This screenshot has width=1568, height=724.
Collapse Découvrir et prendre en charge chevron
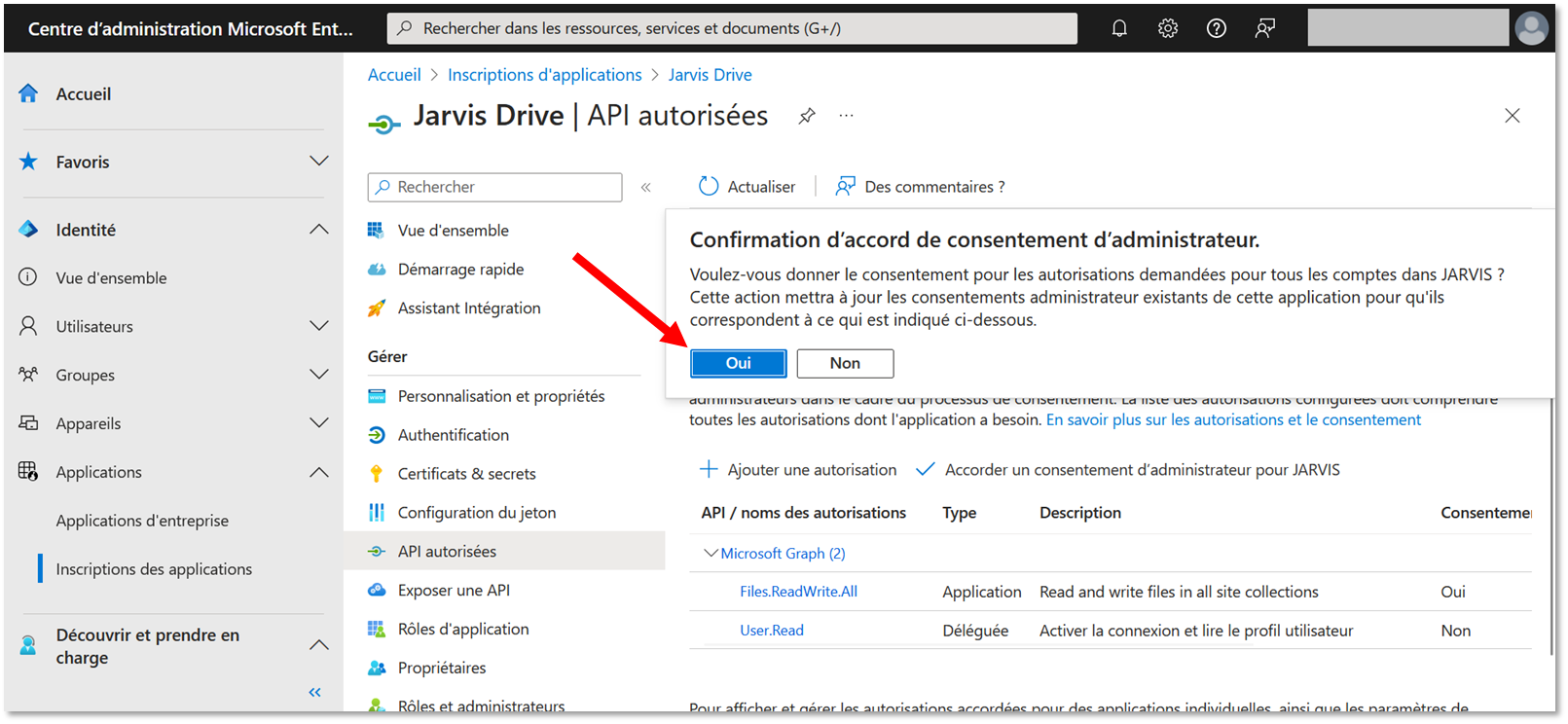(x=318, y=645)
